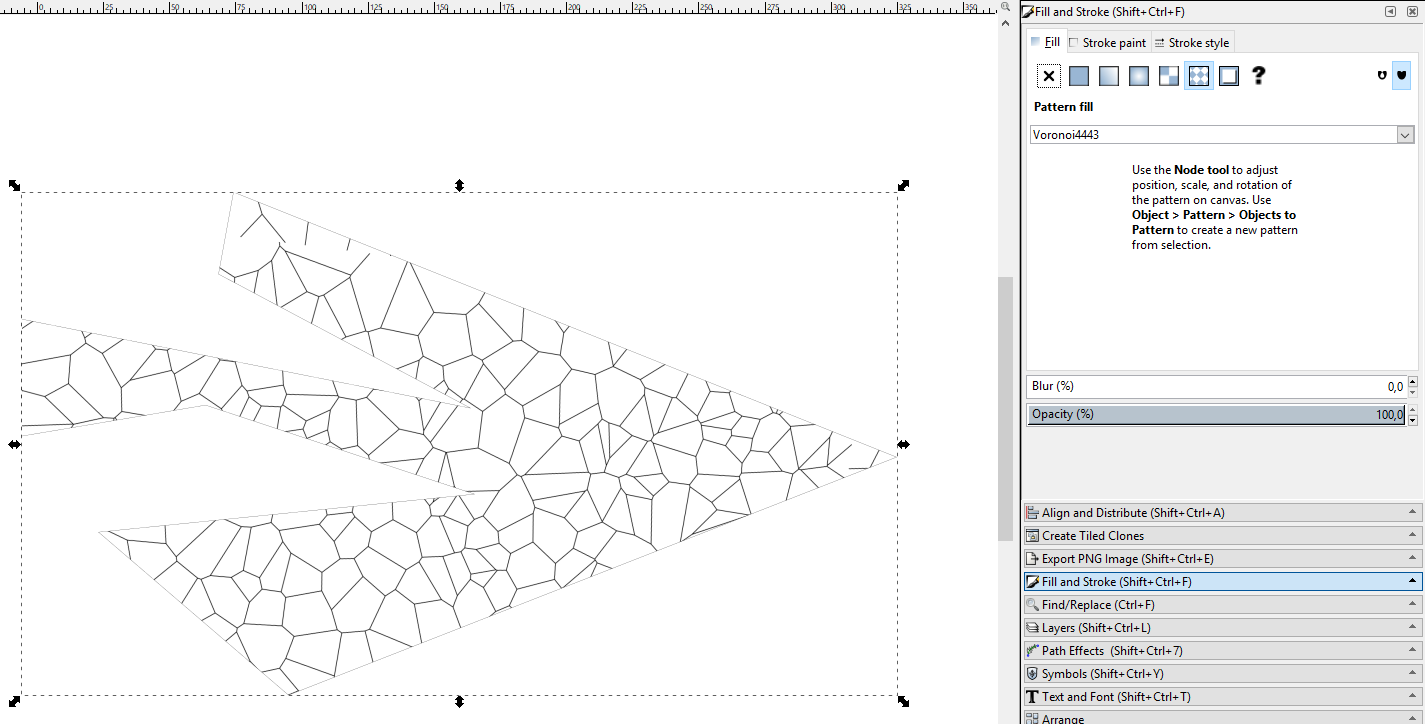
Task: Select radial gradient fill type
Action: [1138, 75]
